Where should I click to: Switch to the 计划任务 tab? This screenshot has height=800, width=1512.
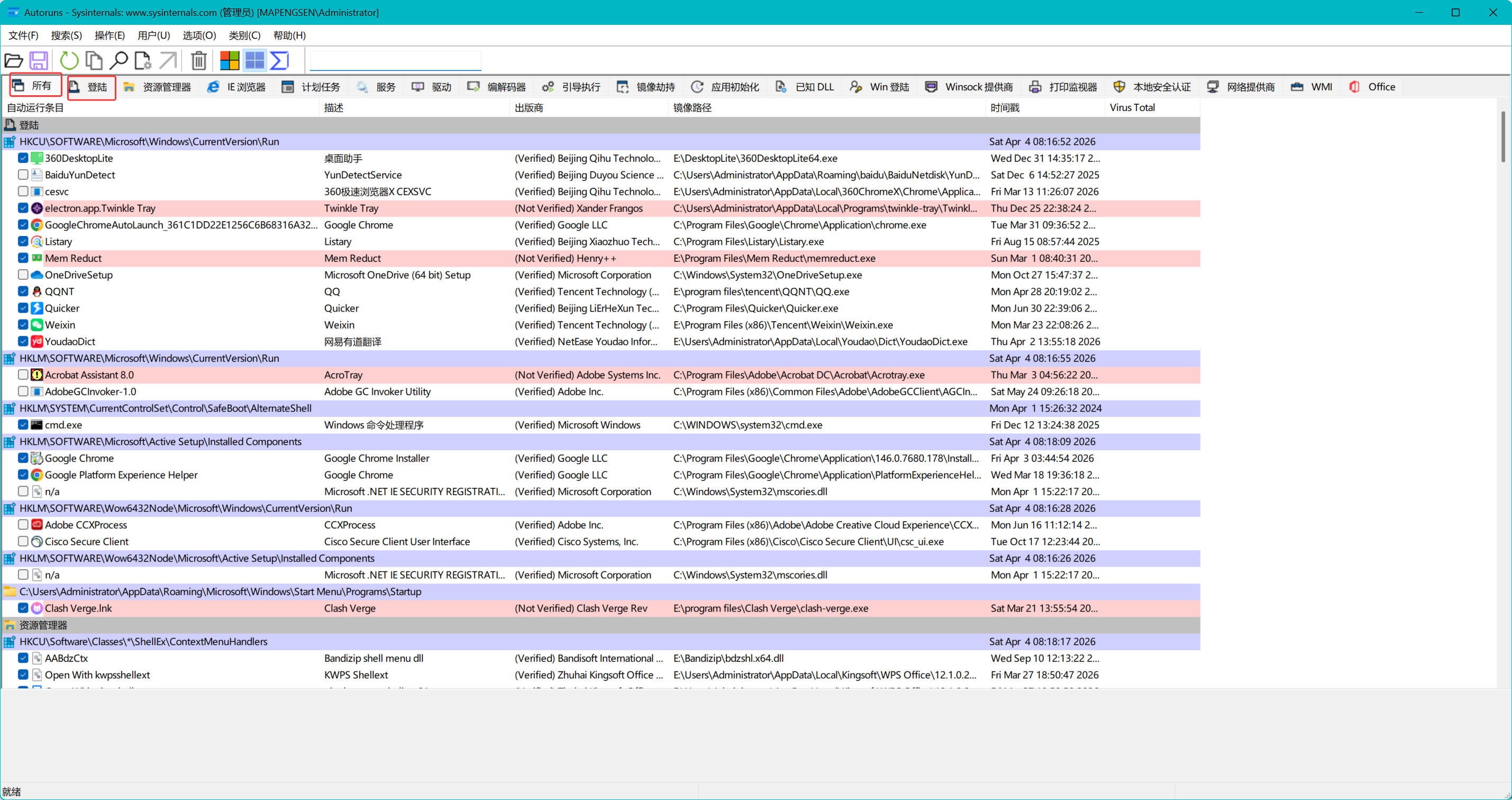pyautogui.click(x=311, y=87)
